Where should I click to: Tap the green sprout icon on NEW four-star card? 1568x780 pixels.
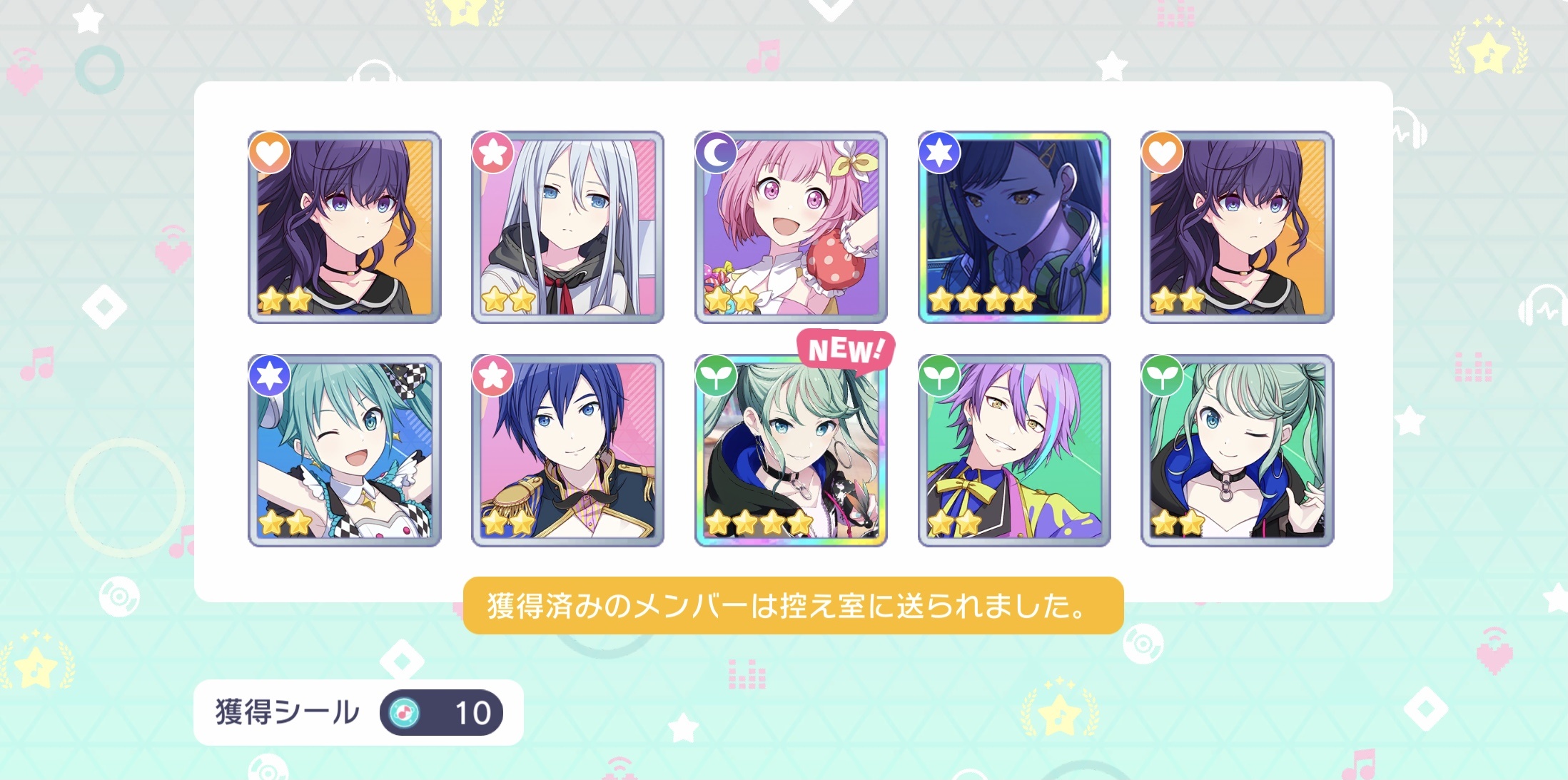tap(717, 376)
